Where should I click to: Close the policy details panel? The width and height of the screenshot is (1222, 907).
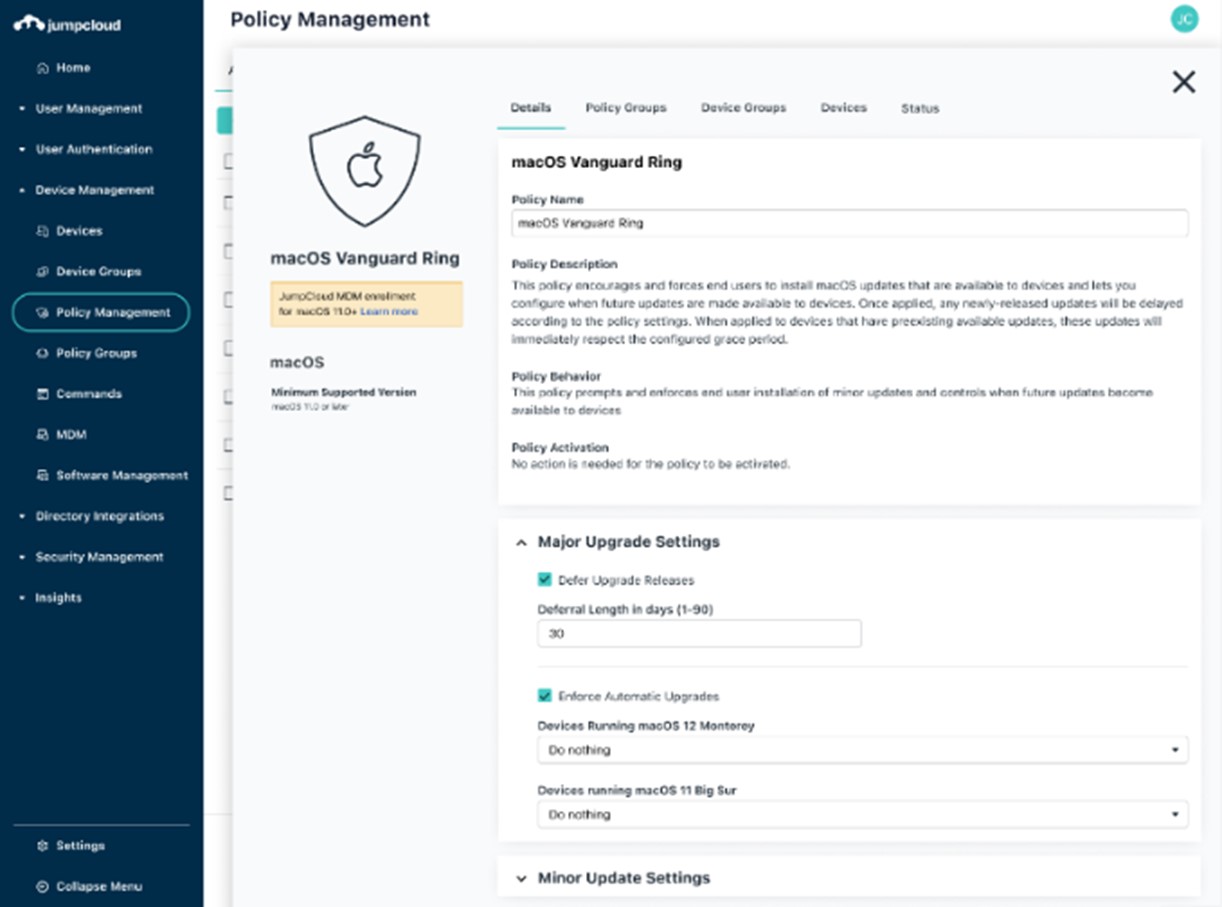1184,82
